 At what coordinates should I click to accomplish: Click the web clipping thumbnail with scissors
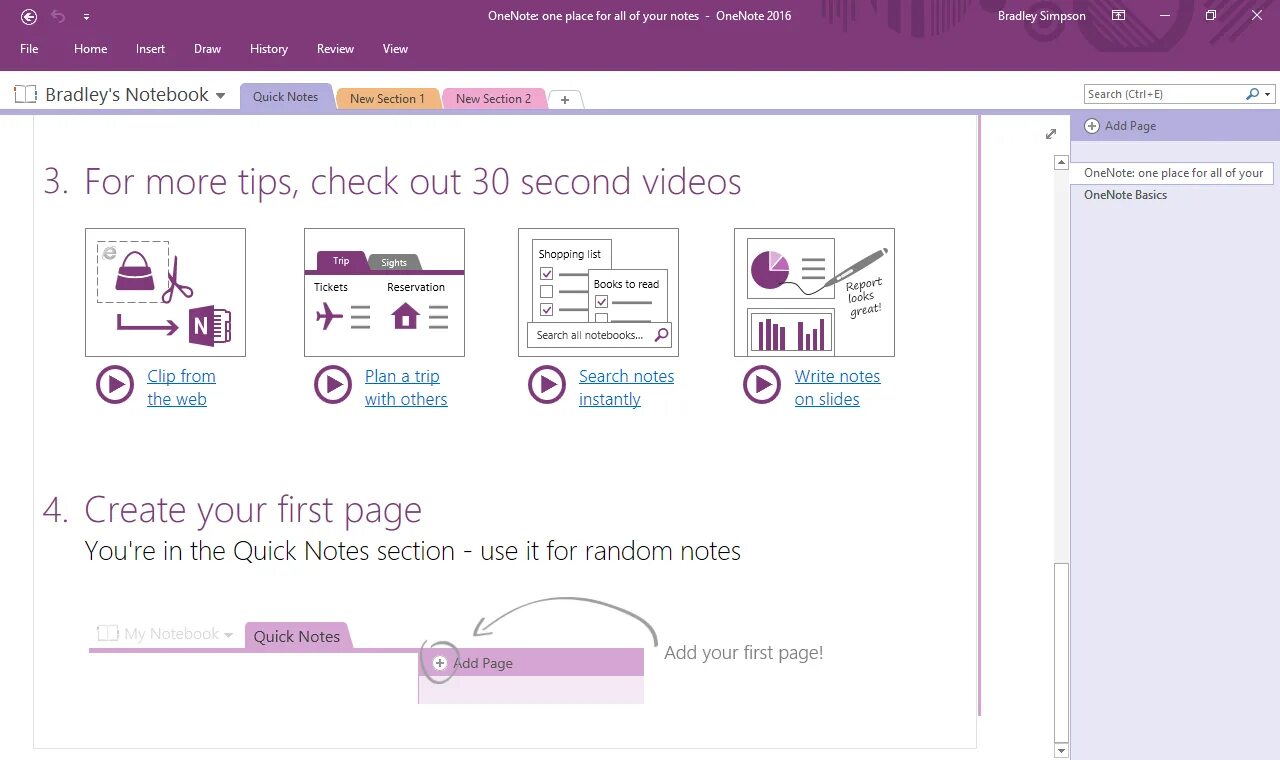click(x=165, y=292)
